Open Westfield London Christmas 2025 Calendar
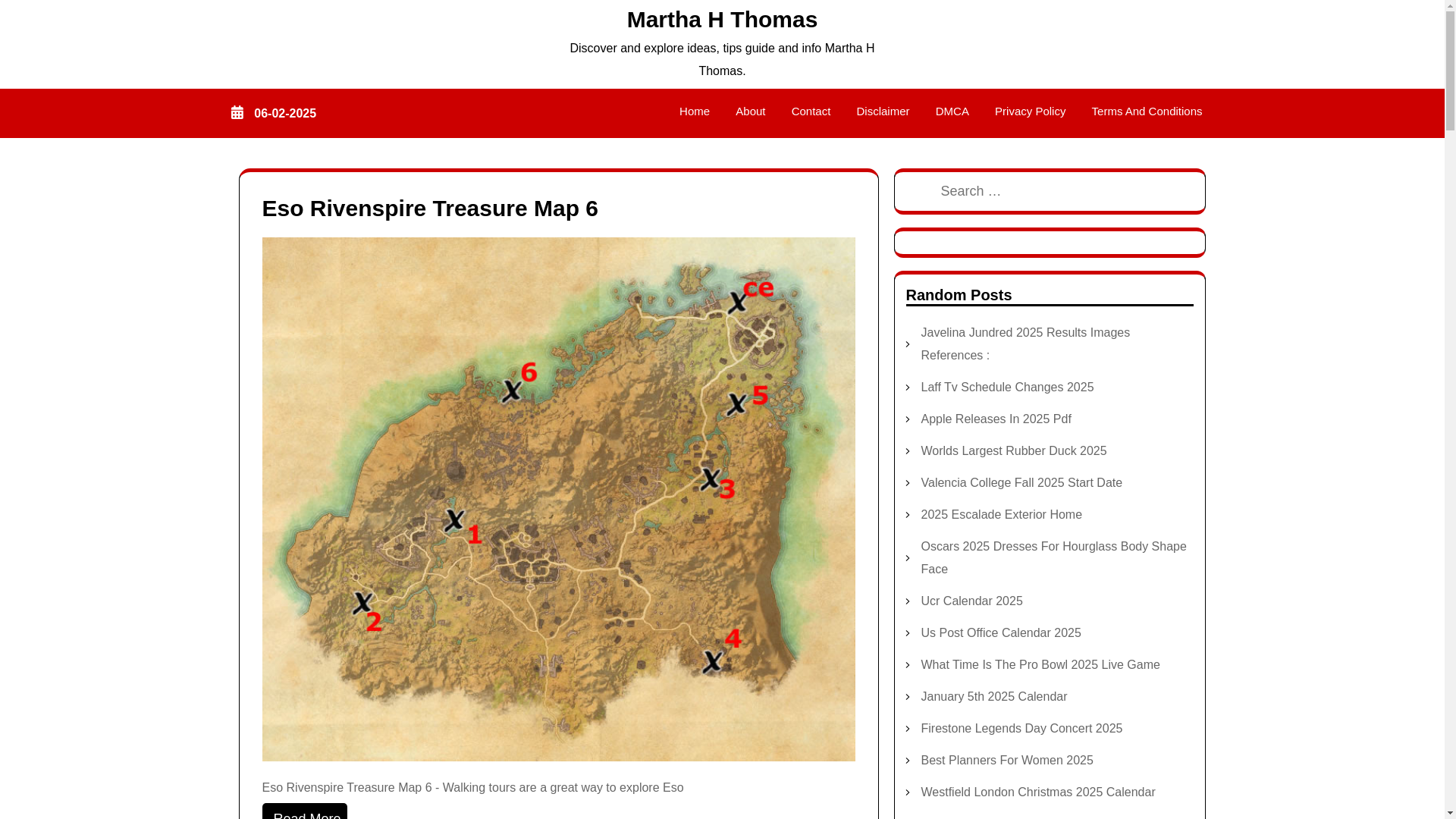This screenshot has width=1456, height=819. pyautogui.click(x=1037, y=792)
